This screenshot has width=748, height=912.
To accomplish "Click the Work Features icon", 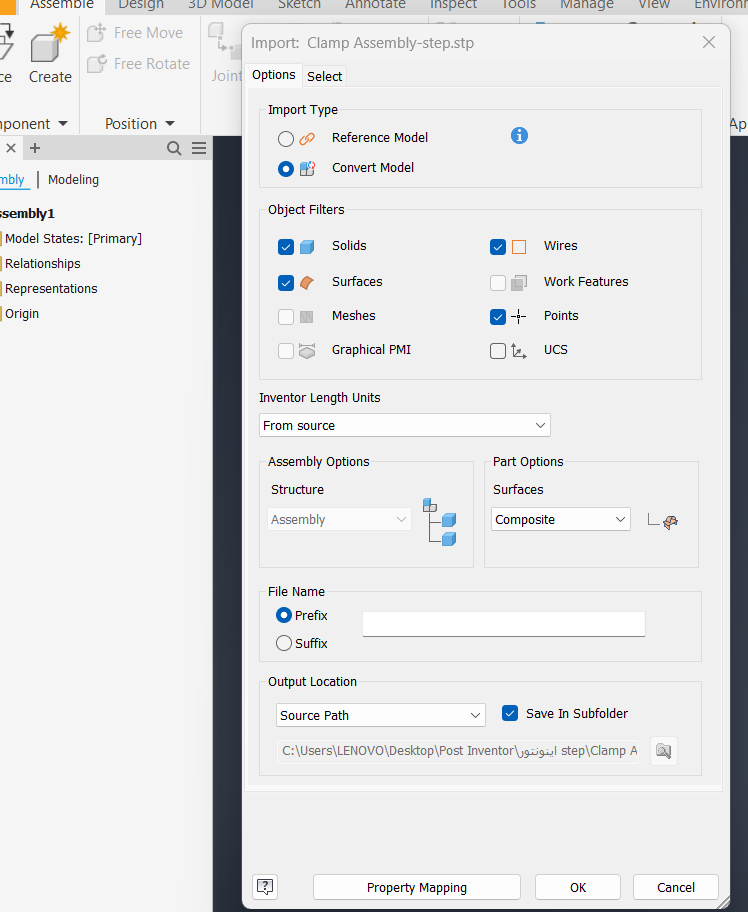I will click(x=519, y=283).
